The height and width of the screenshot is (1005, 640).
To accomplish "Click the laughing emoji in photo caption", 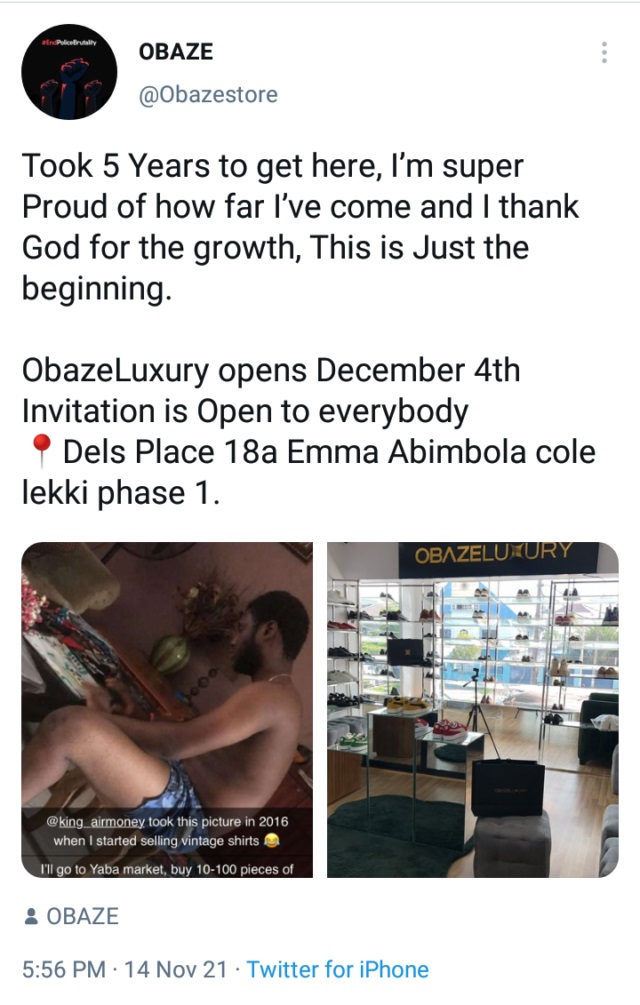I will point(272,840).
